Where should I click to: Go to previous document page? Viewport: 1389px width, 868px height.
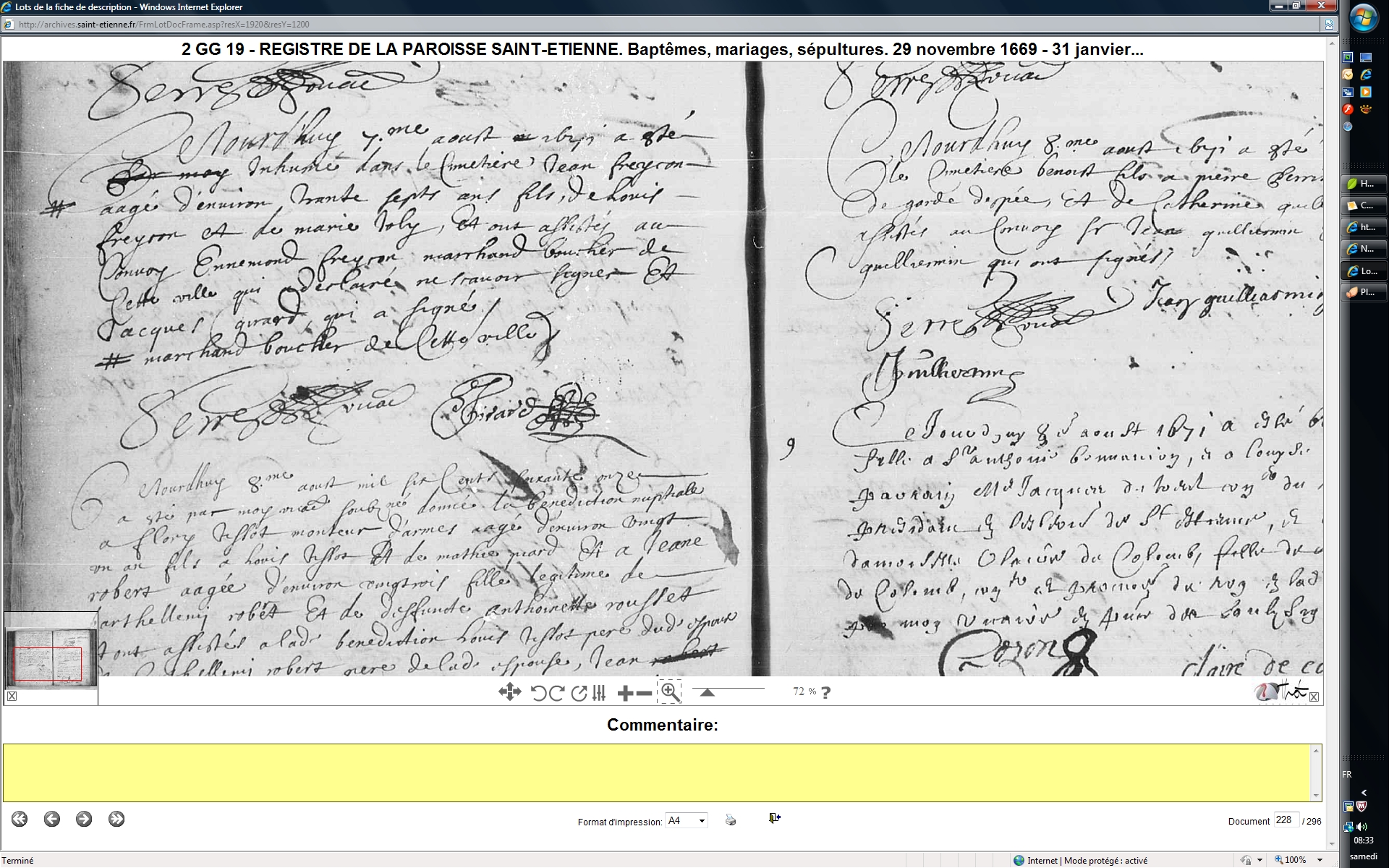51,819
